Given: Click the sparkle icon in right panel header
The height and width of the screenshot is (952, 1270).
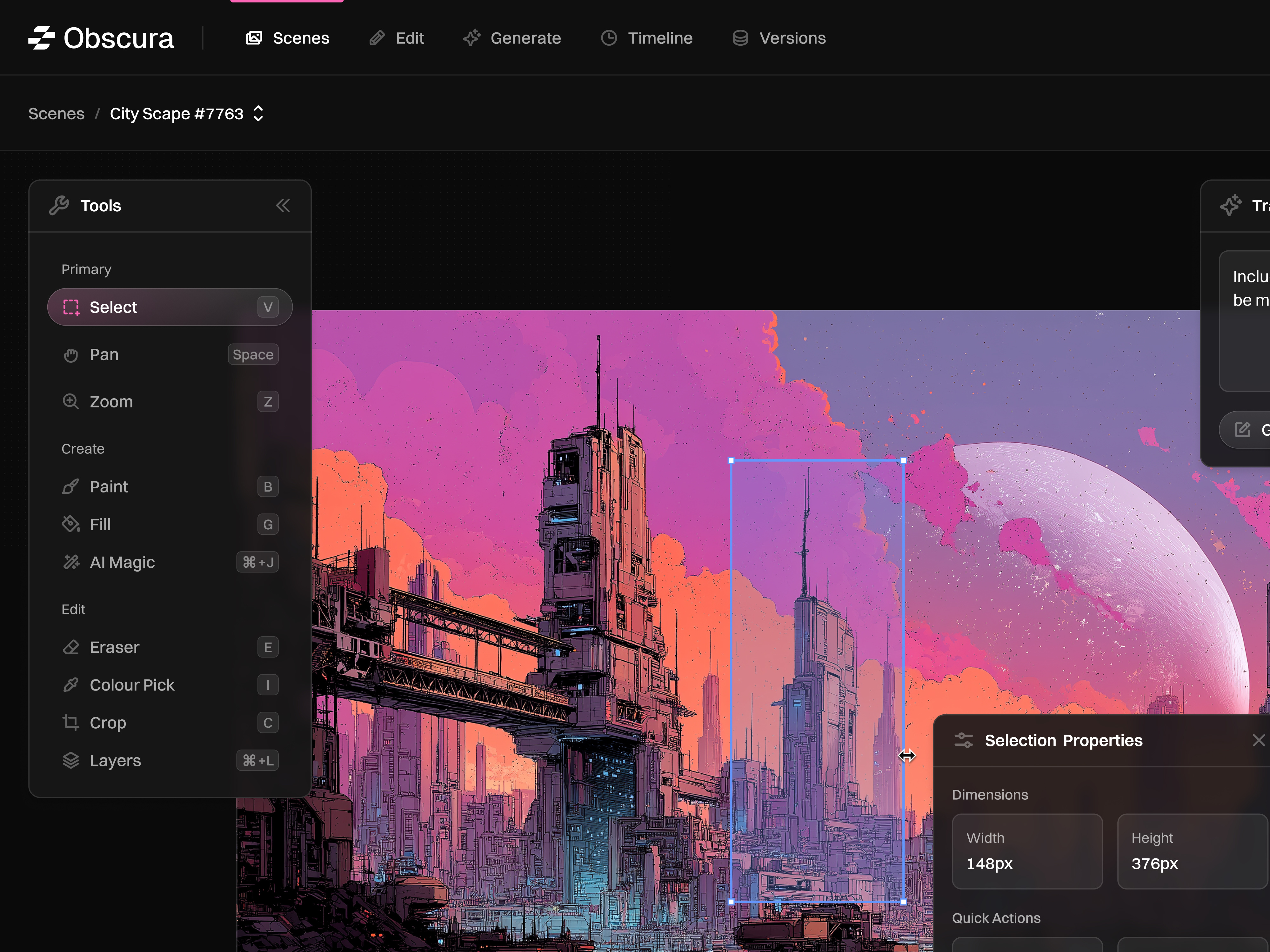Looking at the screenshot, I should pos(1231,205).
